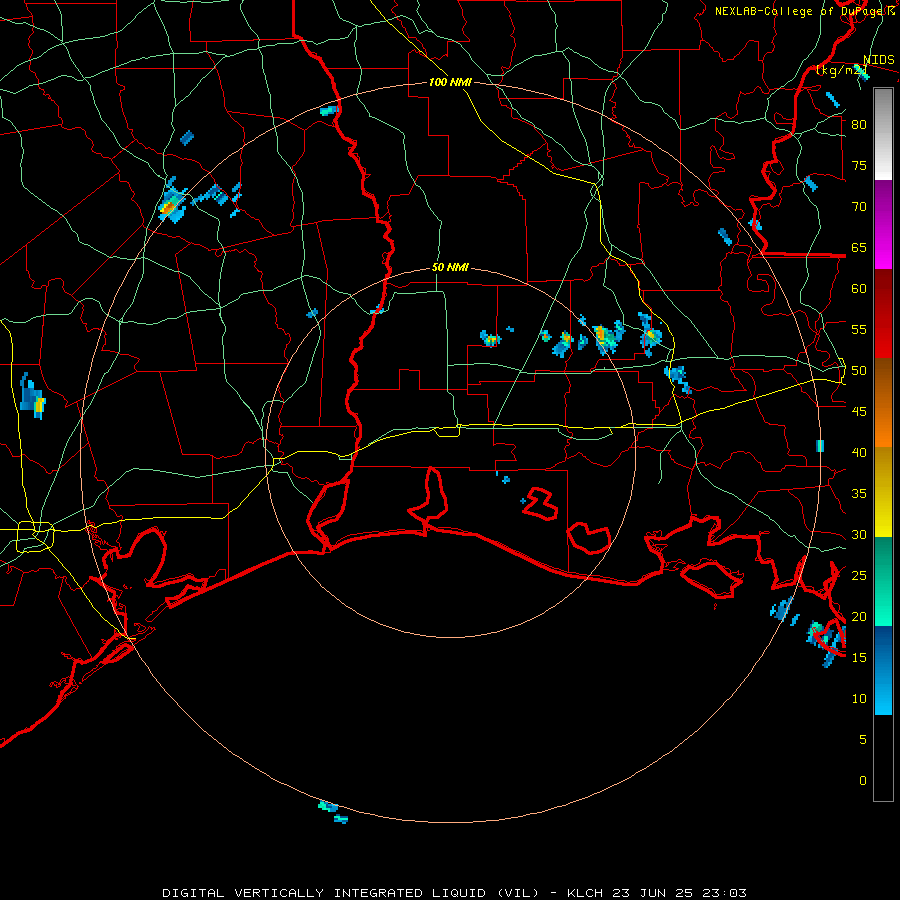Click the legend value 40
Screen dimensions: 900x900
point(859,453)
